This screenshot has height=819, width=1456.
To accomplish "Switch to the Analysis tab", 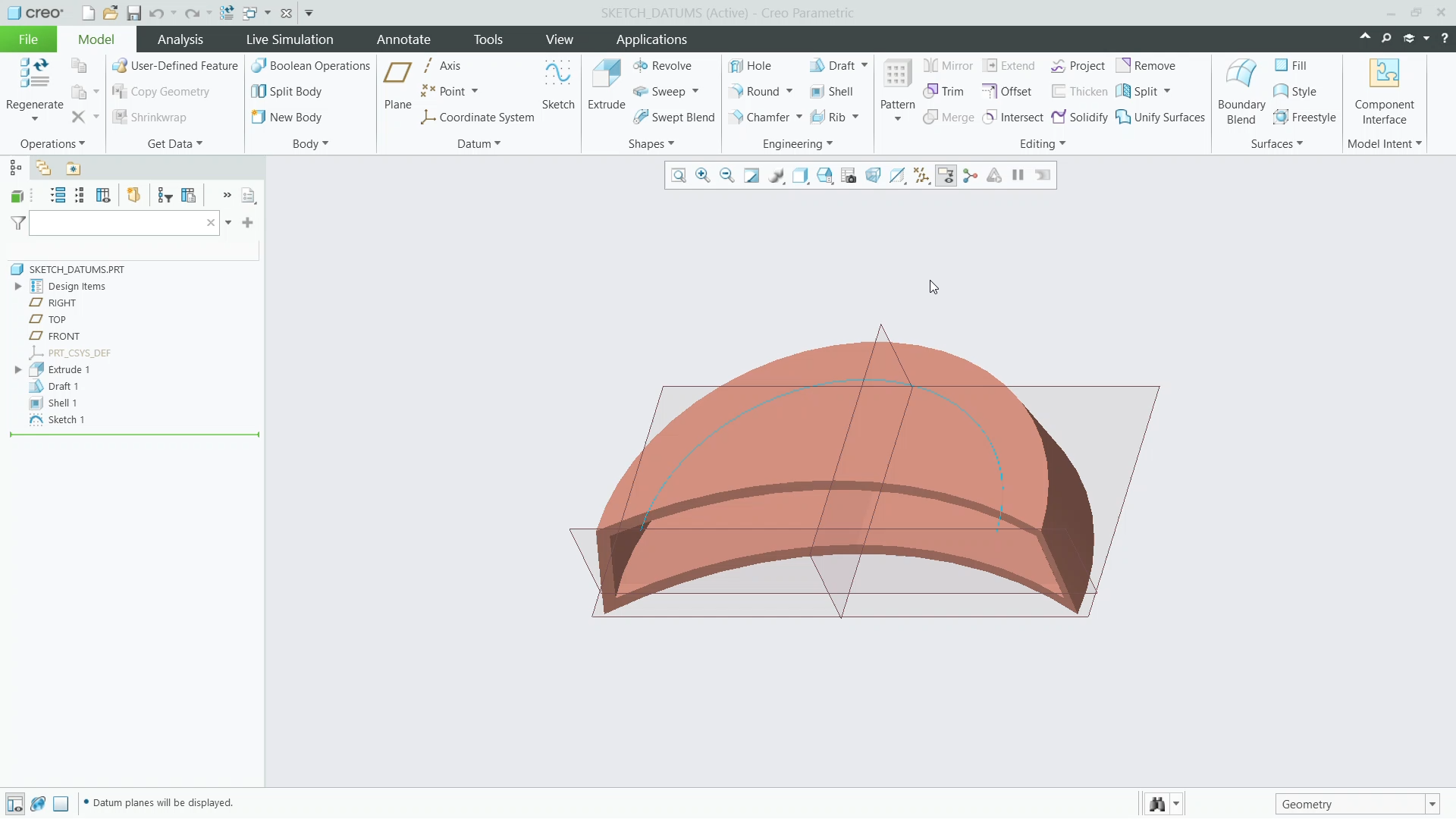I will tap(180, 39).
